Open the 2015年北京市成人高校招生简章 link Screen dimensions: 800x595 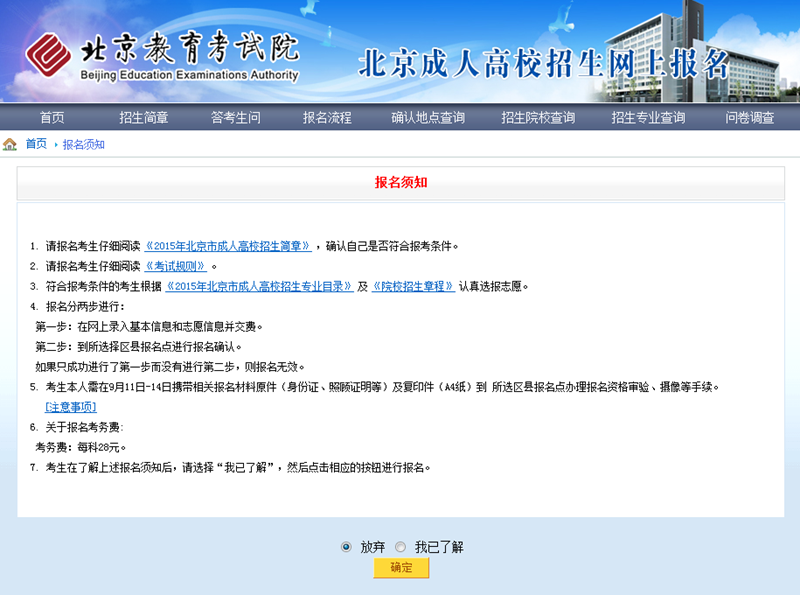[228, 246]
